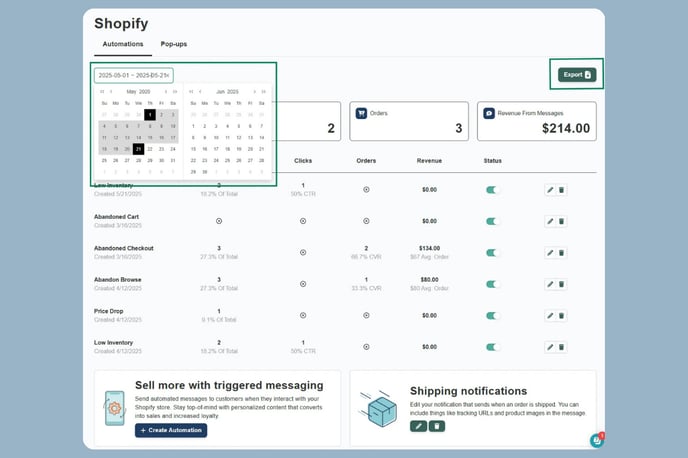Edit the Abandon Browse automation
The image size is (688, 458).
(x=550, y=284)
